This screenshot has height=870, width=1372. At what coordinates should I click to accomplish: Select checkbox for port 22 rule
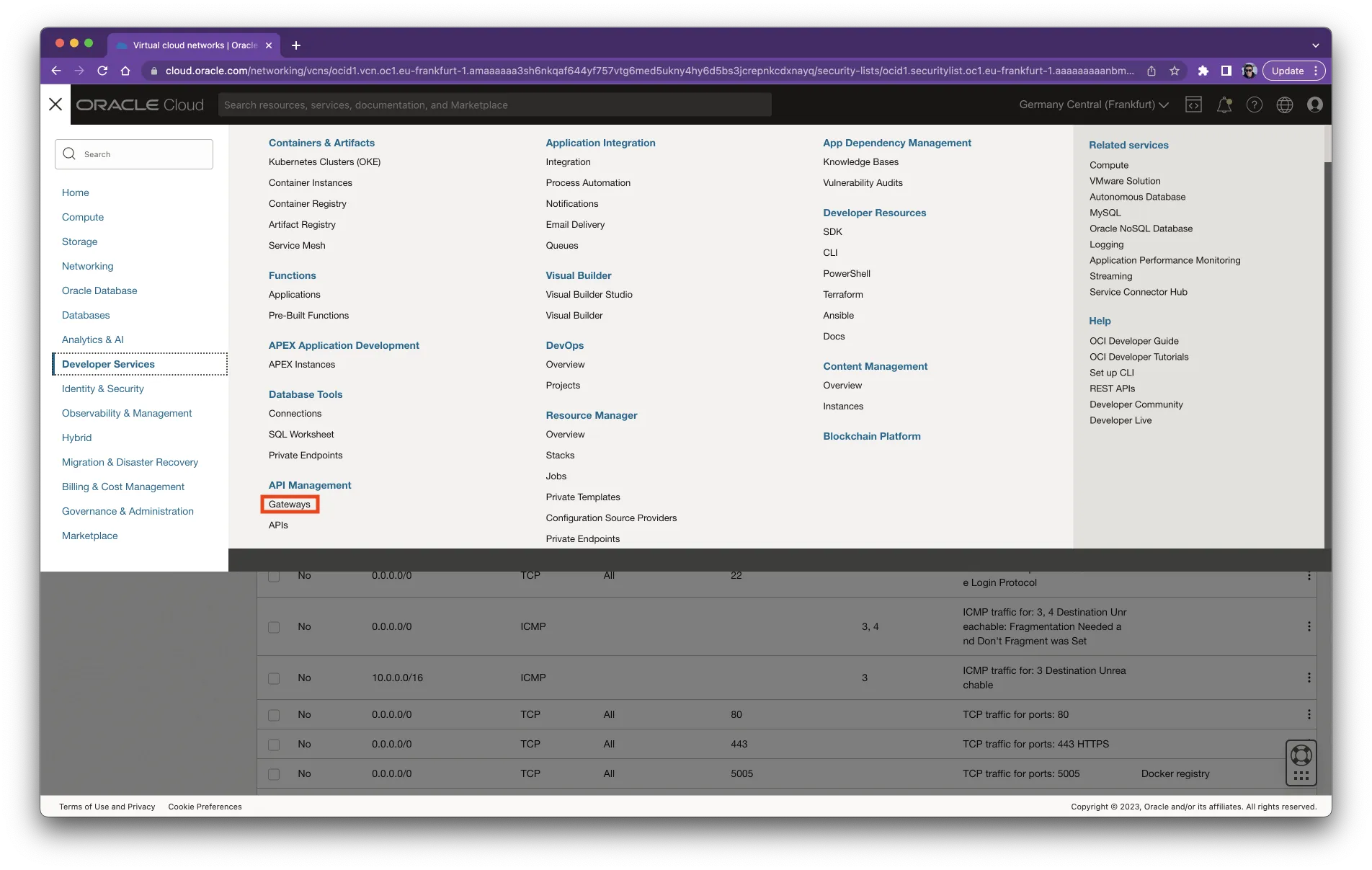[x=274, y=576]
